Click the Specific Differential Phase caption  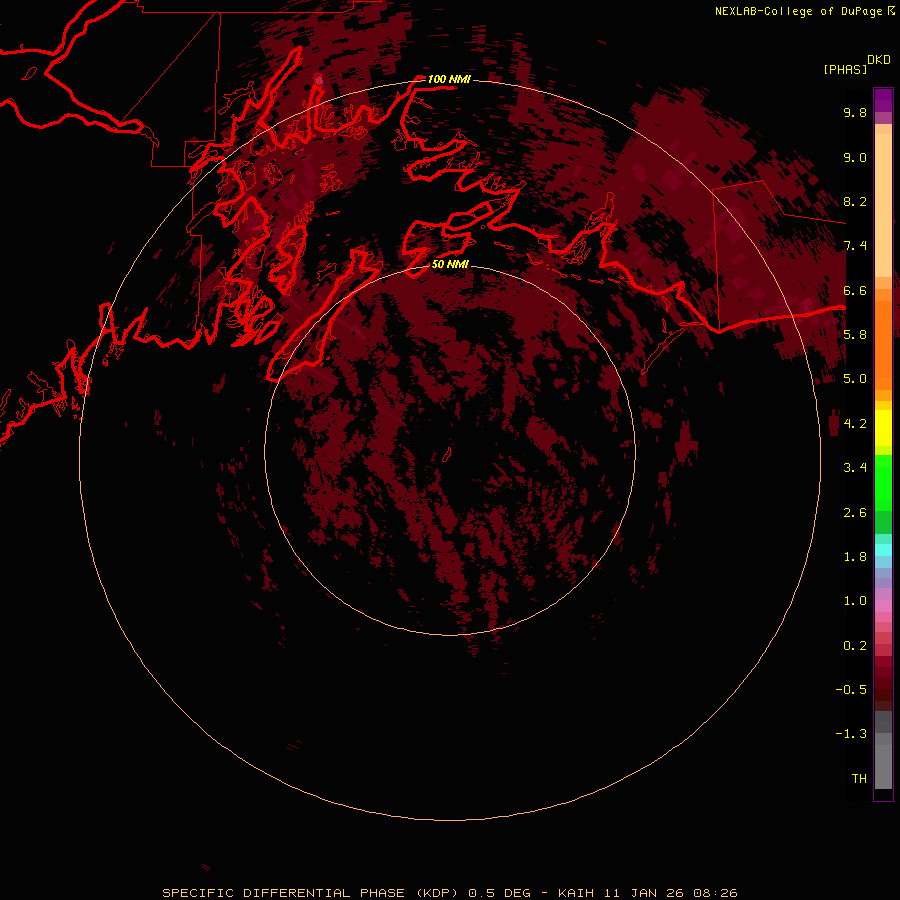coord(449,893)
